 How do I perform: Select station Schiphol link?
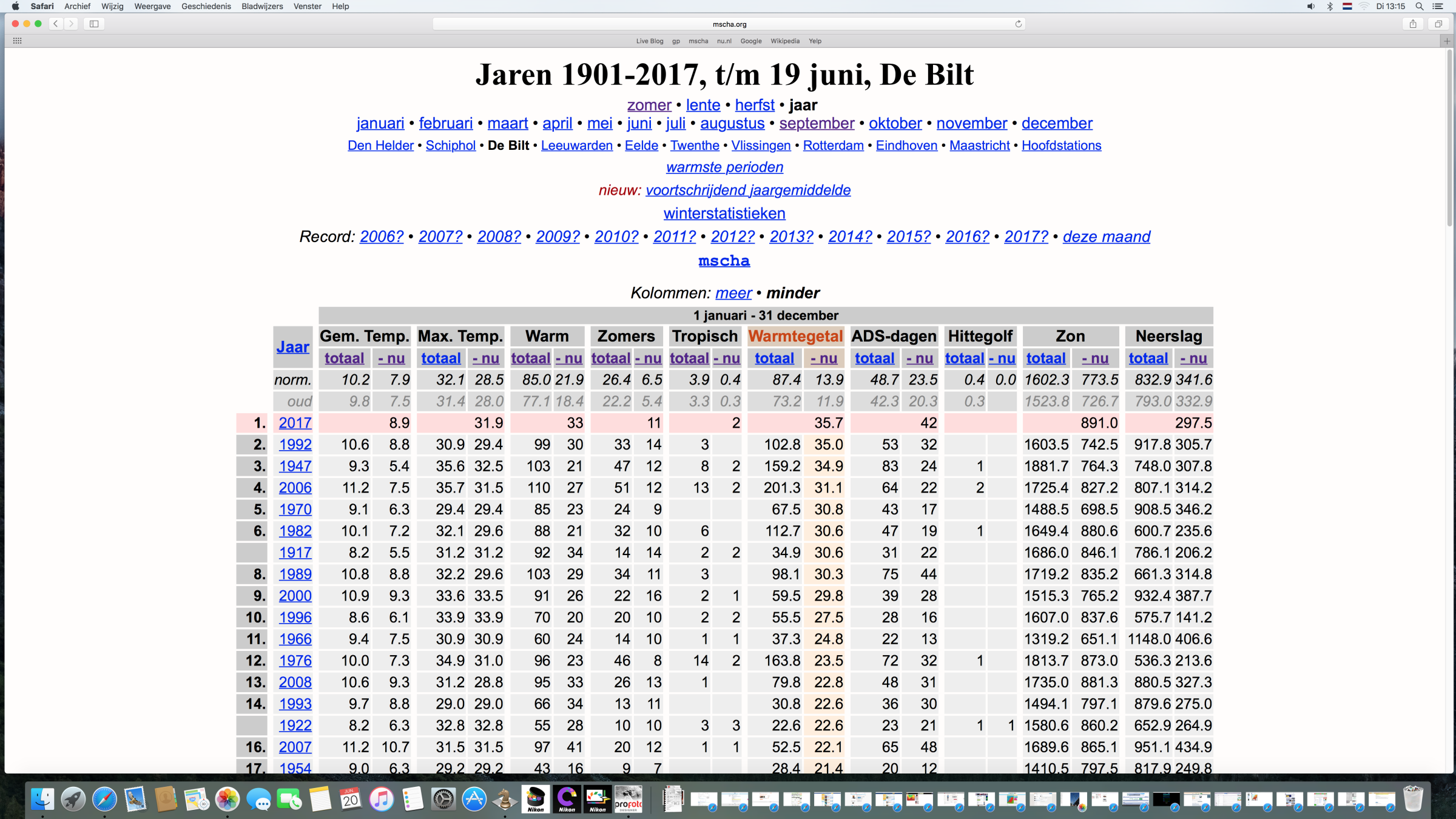pyautogui.click(x=451, y=146)
